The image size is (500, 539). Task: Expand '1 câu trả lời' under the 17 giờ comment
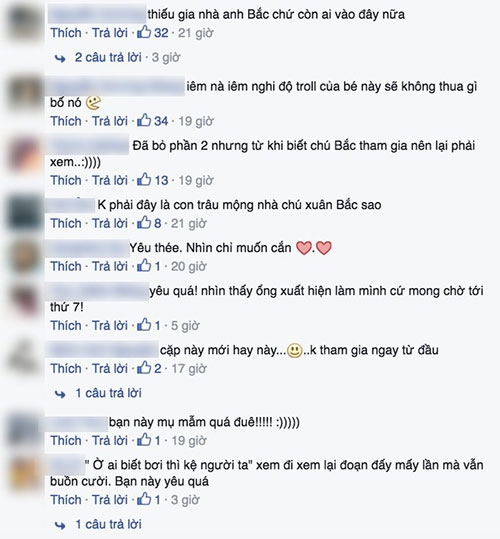[108, 393]
